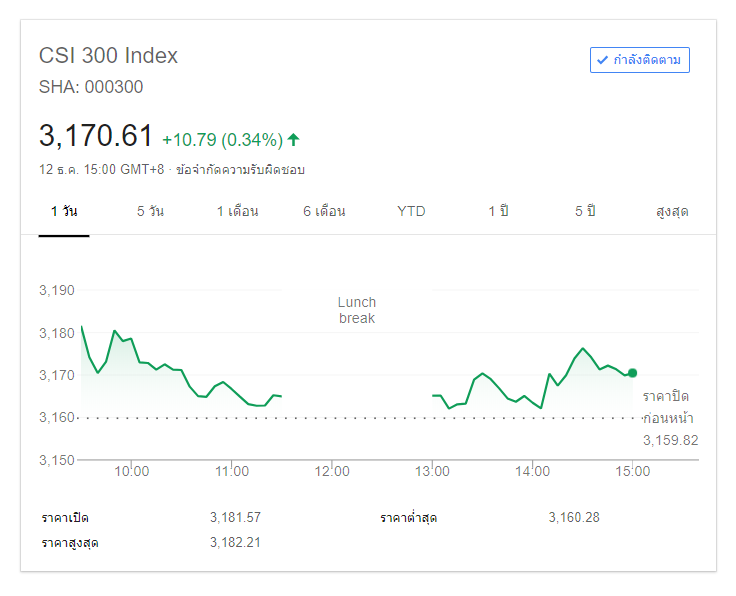Click the SHA: 000300 ticker text
Viewport: 736px width, 596px height.
[x=91, y=87]
